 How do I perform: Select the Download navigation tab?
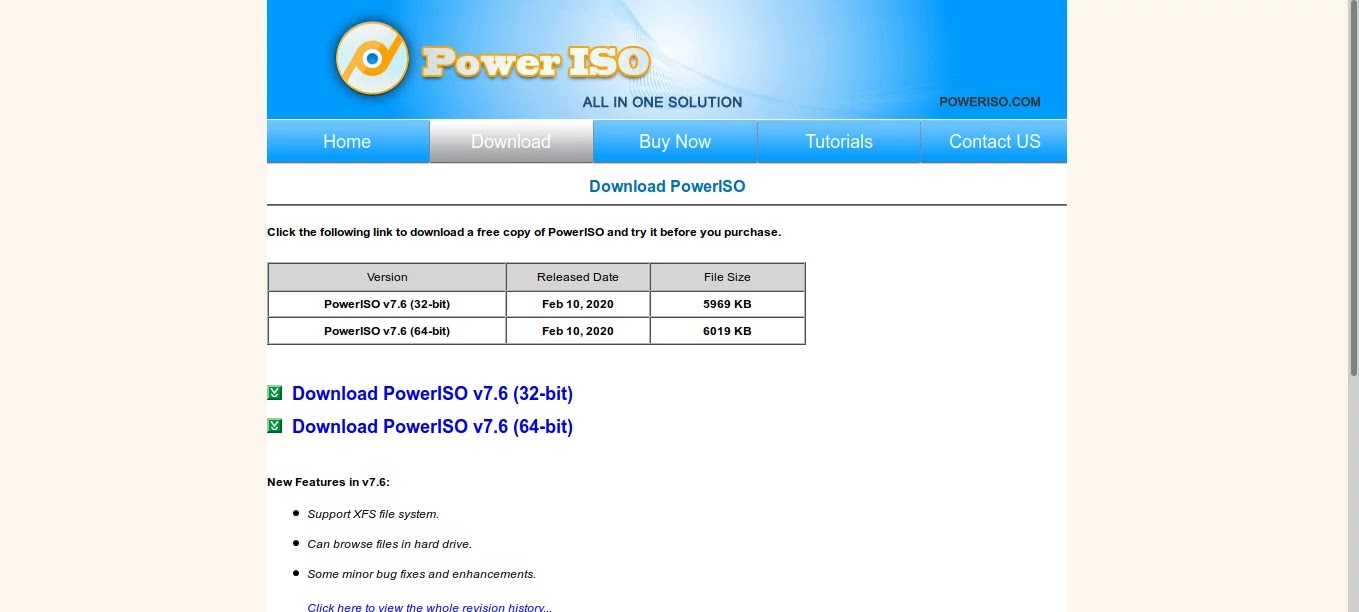coord(511,141)
